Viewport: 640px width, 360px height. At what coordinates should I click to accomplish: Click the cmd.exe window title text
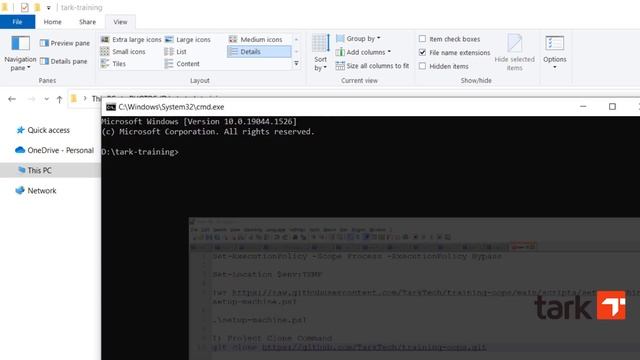(171, 107)
